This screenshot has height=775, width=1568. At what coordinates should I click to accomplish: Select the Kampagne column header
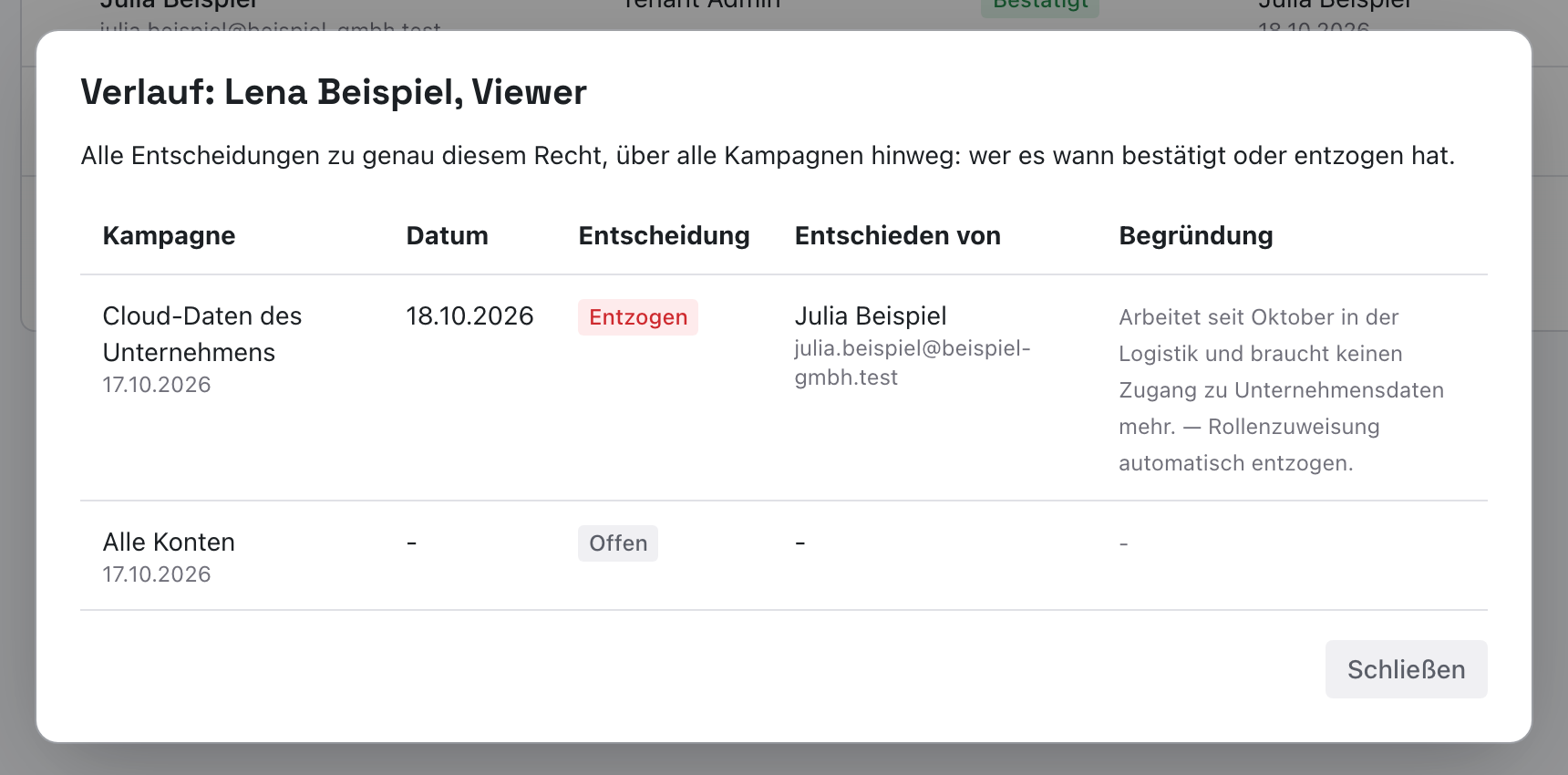[x=169, y=235]
